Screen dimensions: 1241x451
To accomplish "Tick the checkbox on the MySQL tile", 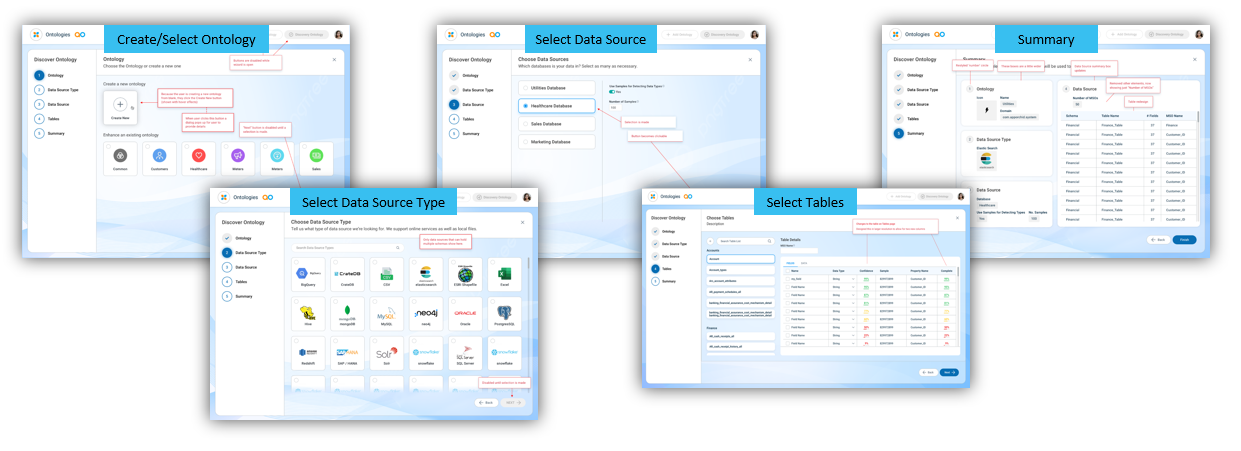I will (x=374, y=302).
